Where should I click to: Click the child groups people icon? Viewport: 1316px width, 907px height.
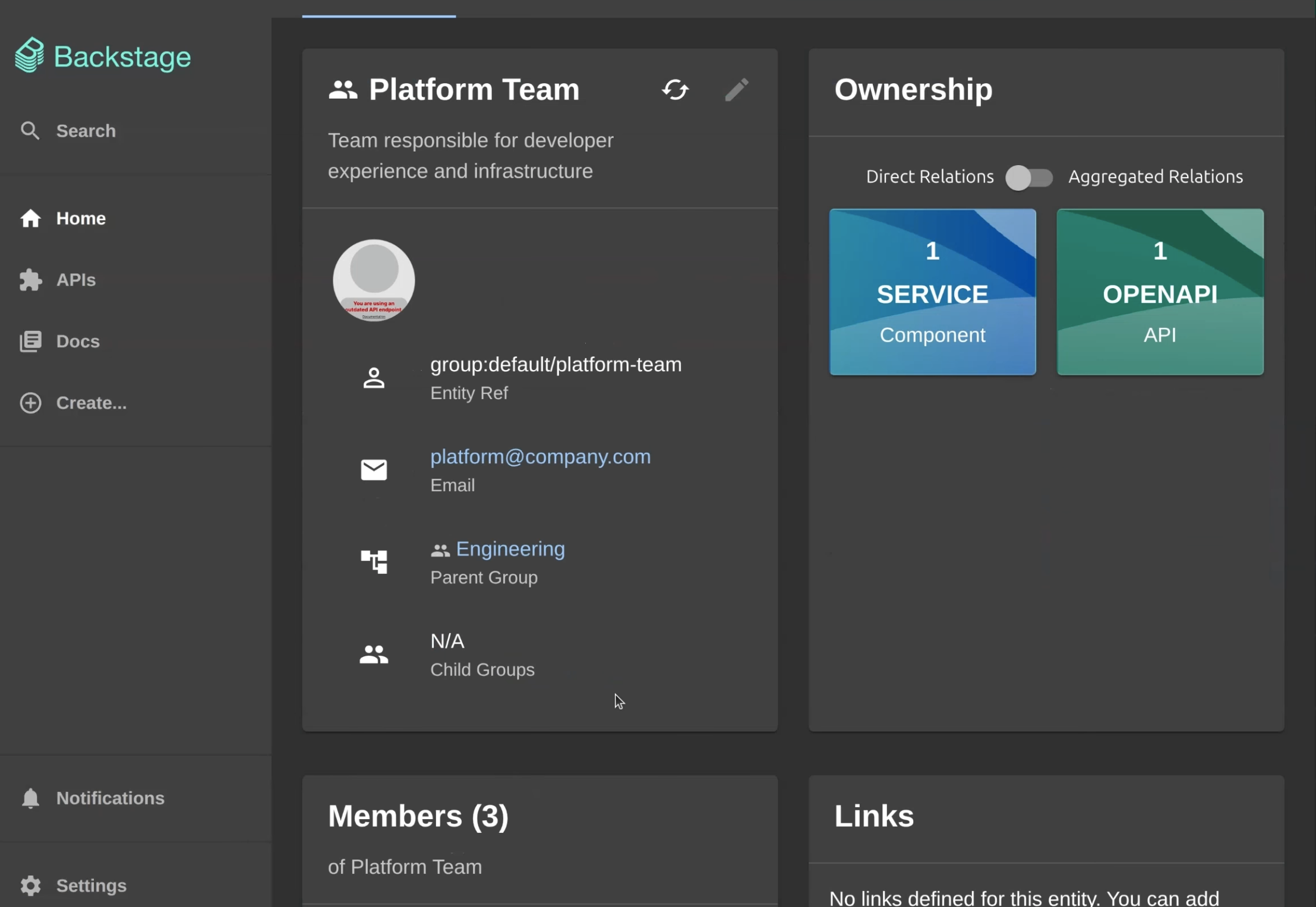tap(373, 654)
